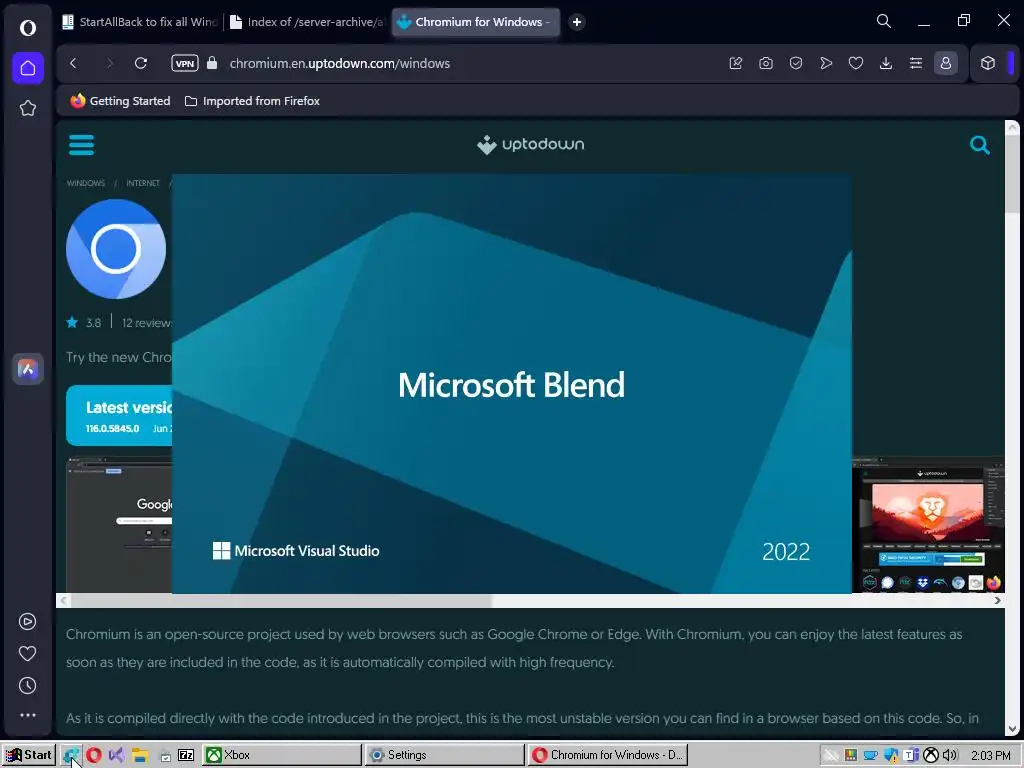This screenshot has width=1024, height=768.
Task: Switch to Index of /server-archive tab
Action: 307,22
